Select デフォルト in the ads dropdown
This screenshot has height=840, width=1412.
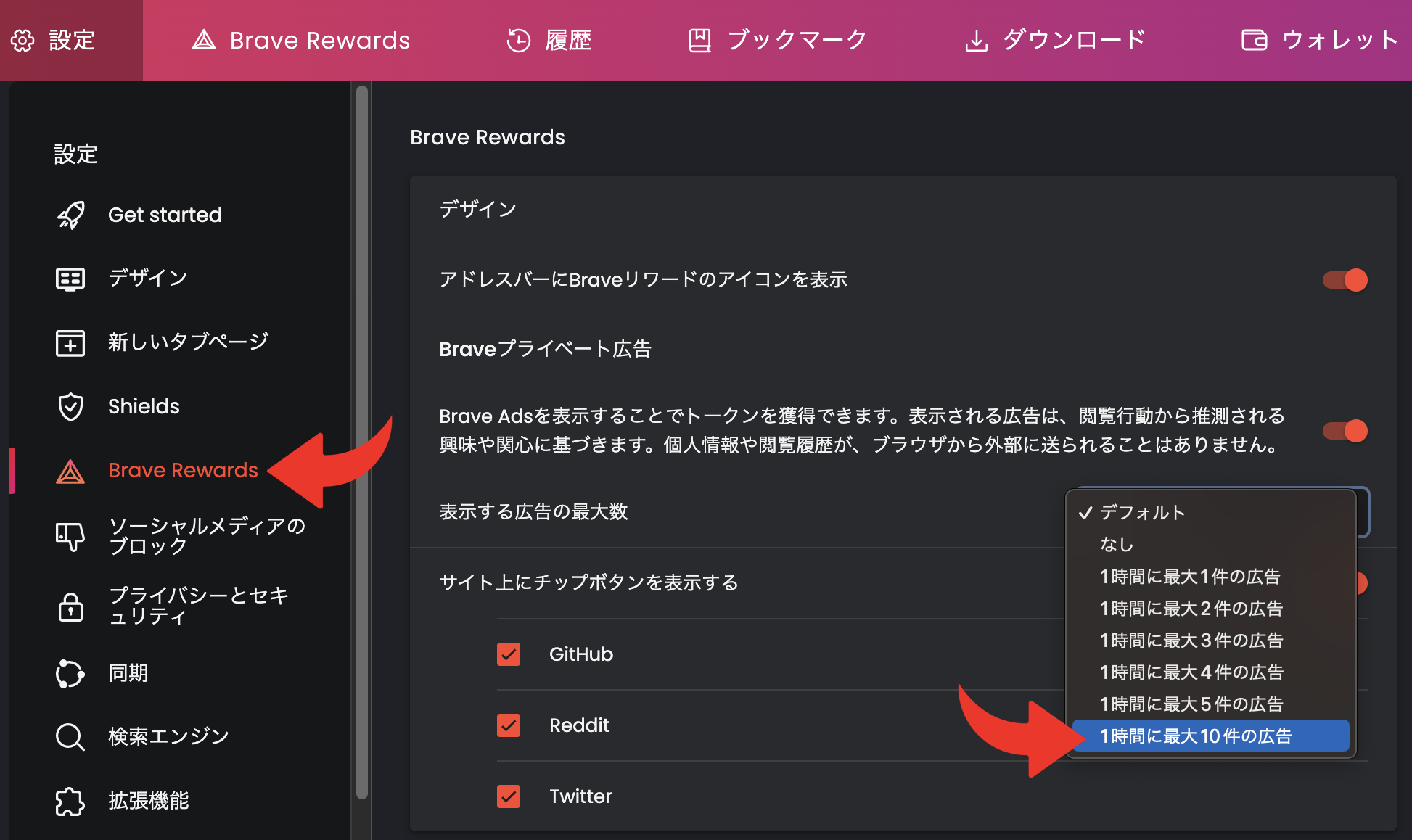click(x=1210, y=513)
